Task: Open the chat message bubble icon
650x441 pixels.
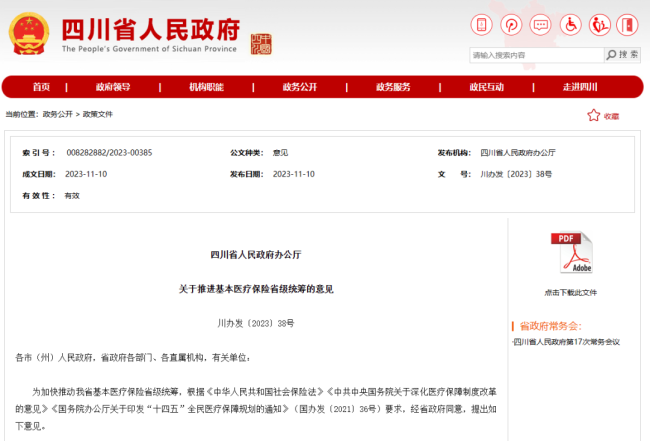Action: 541,25
